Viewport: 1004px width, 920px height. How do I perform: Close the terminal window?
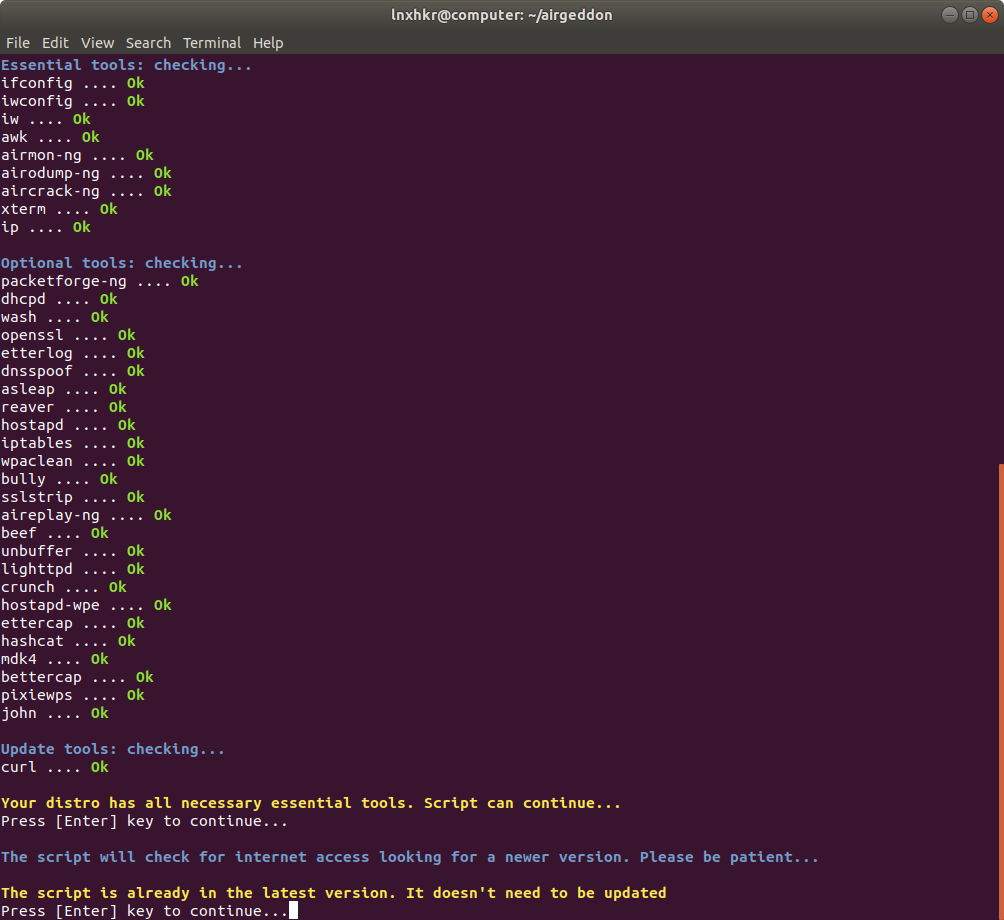[x=990, y=15]
